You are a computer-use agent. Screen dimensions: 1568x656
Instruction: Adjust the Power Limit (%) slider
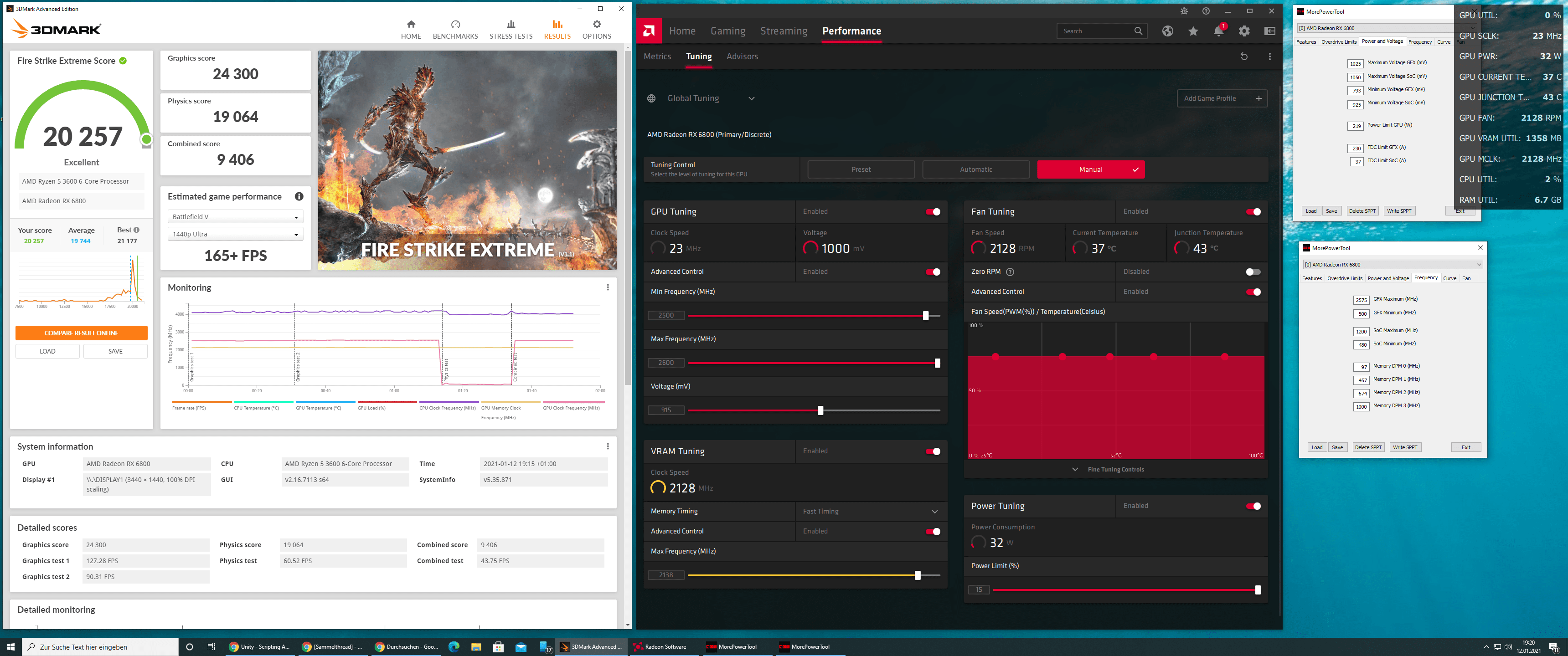pyautogui.click(x=1258, y=590)
